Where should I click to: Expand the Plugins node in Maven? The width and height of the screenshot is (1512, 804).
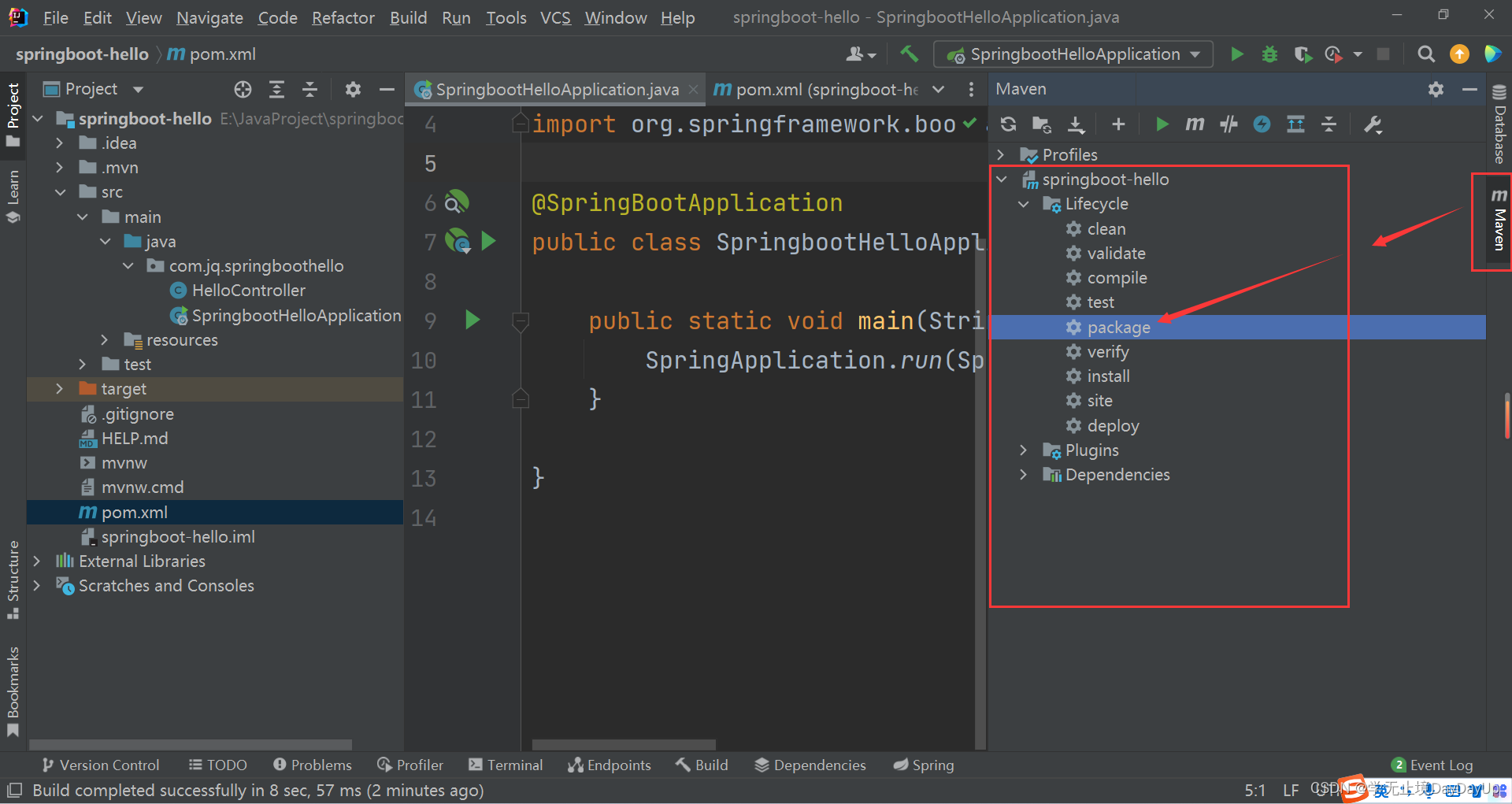tap(1024, 450)
